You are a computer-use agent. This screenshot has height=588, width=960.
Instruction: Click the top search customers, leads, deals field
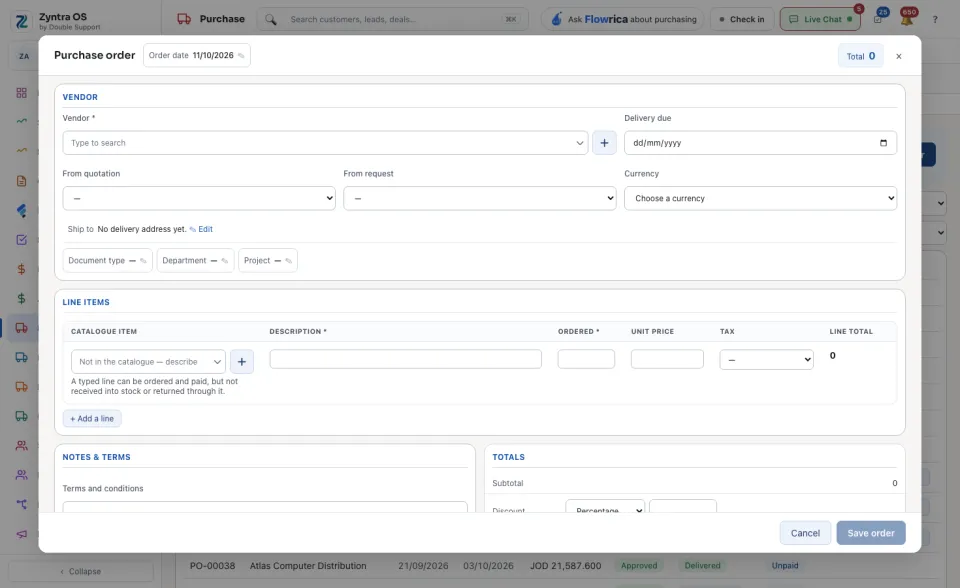392,20
